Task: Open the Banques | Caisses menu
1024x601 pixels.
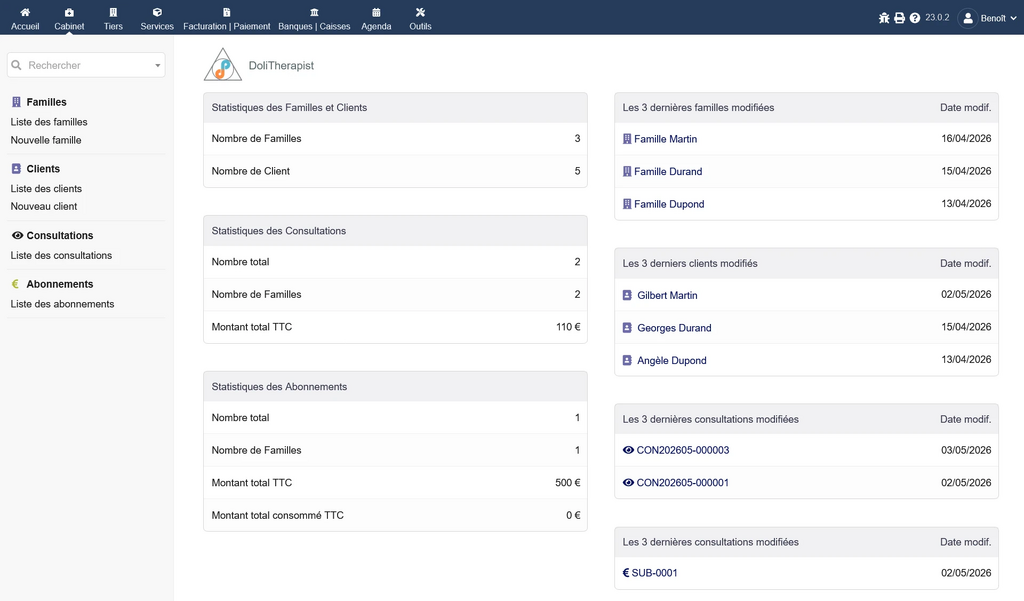Action: 314,18
